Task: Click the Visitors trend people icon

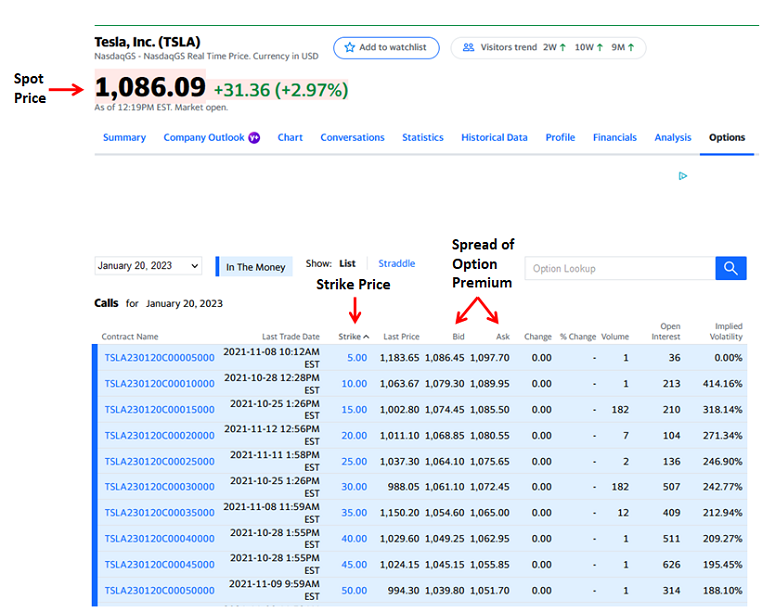Action: click(468, 47)
